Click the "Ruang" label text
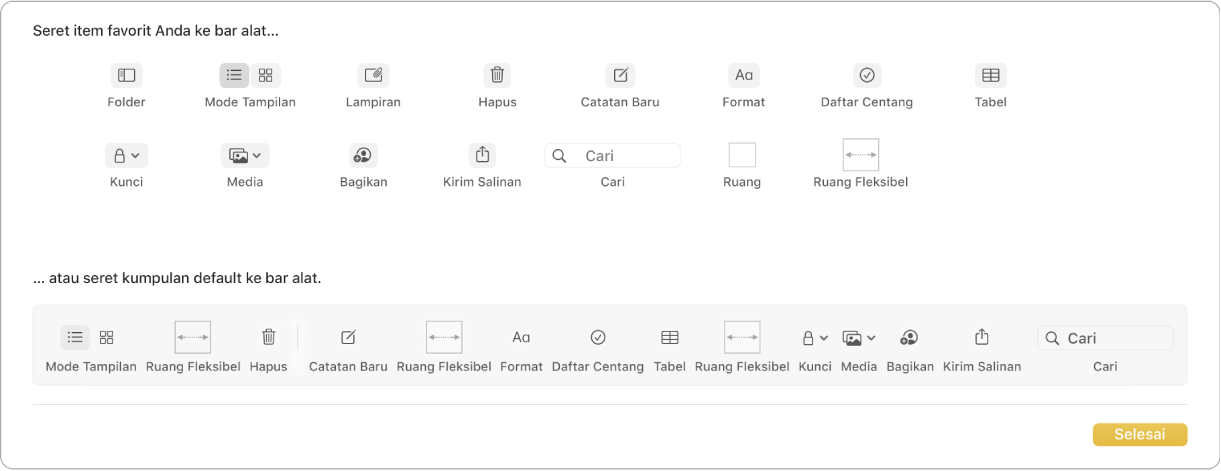 (x=742, y=182)
